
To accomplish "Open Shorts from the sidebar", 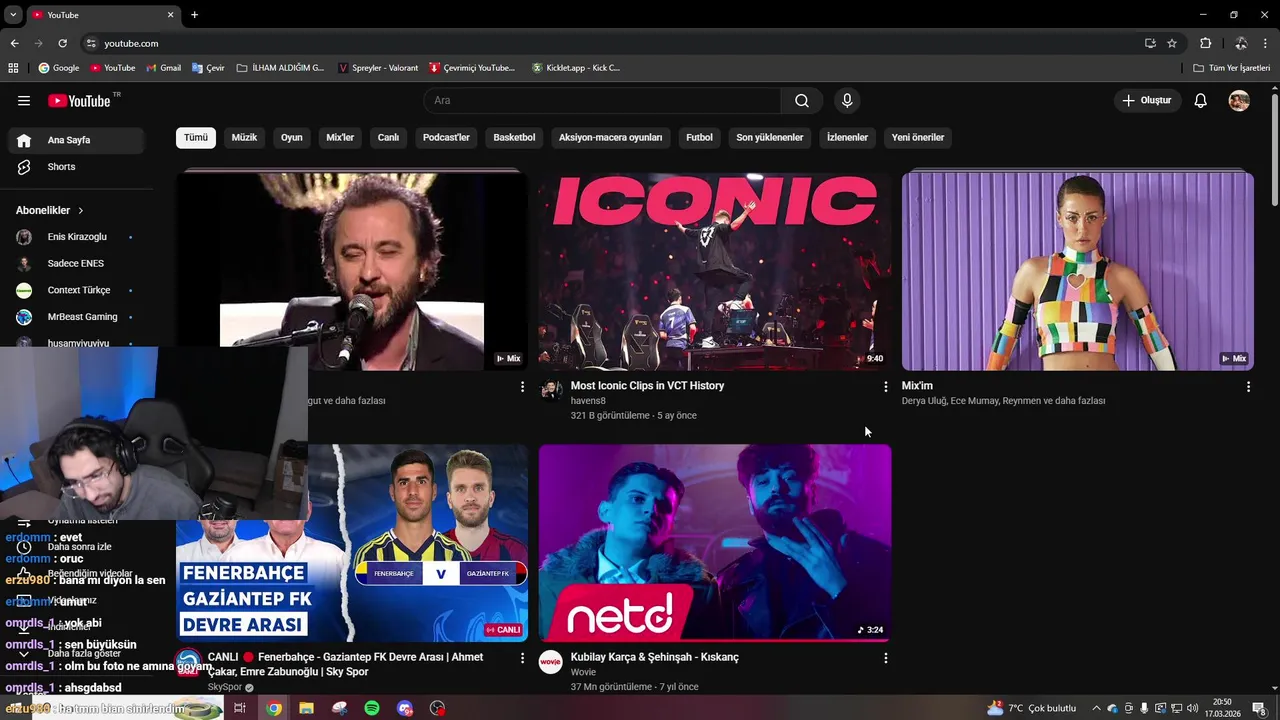I will coord(76,167).
